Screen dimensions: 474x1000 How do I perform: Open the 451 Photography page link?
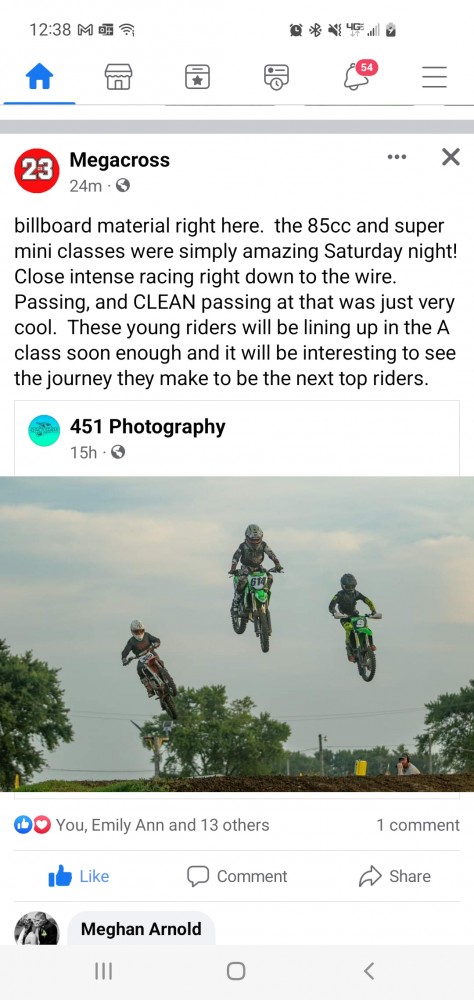(147, 427)
